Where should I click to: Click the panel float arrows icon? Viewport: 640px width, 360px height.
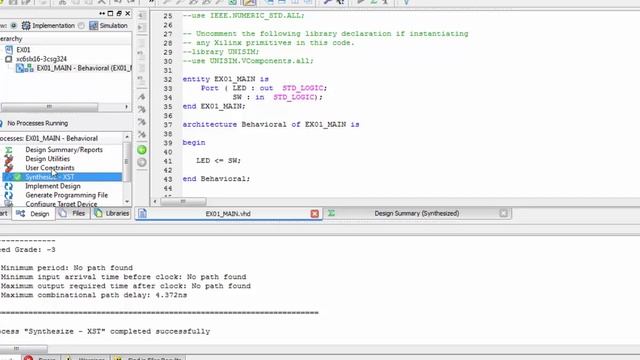(x=102, y=13)
